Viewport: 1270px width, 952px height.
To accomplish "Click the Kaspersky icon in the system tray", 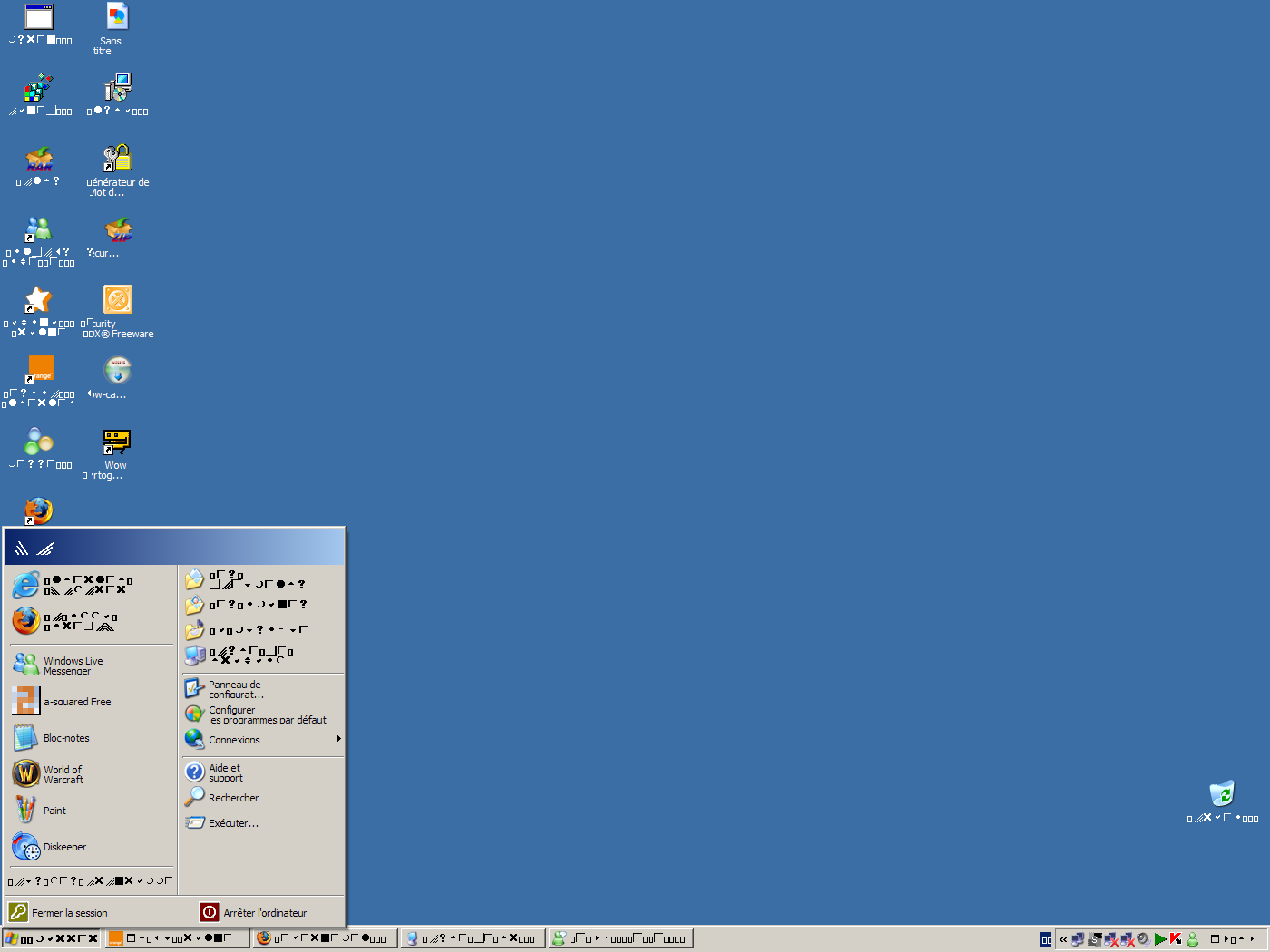I will click(x=1176, y=939).
